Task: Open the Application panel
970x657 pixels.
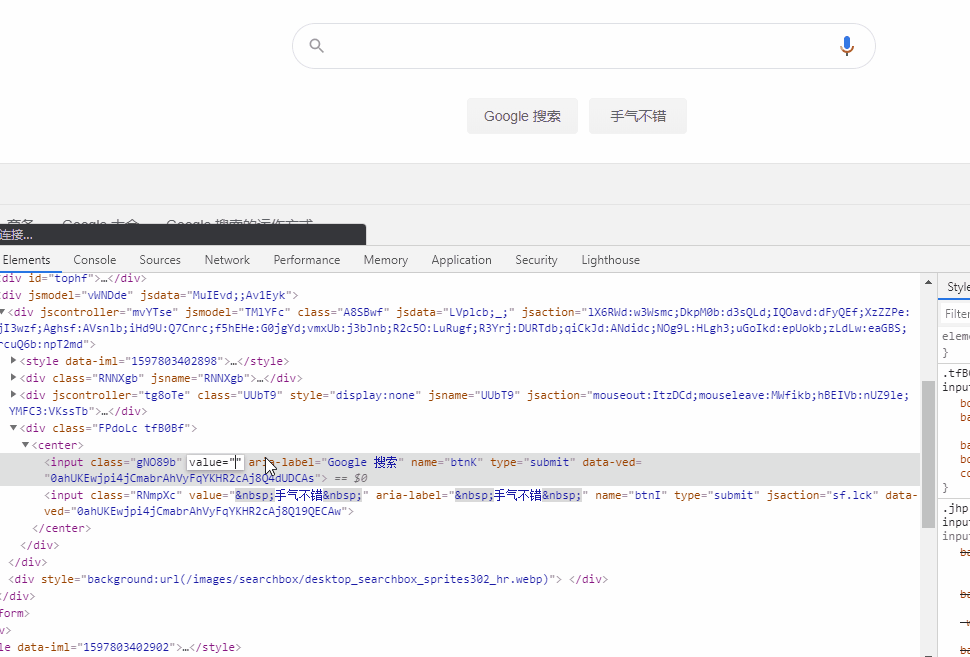Action: [461, 260]
